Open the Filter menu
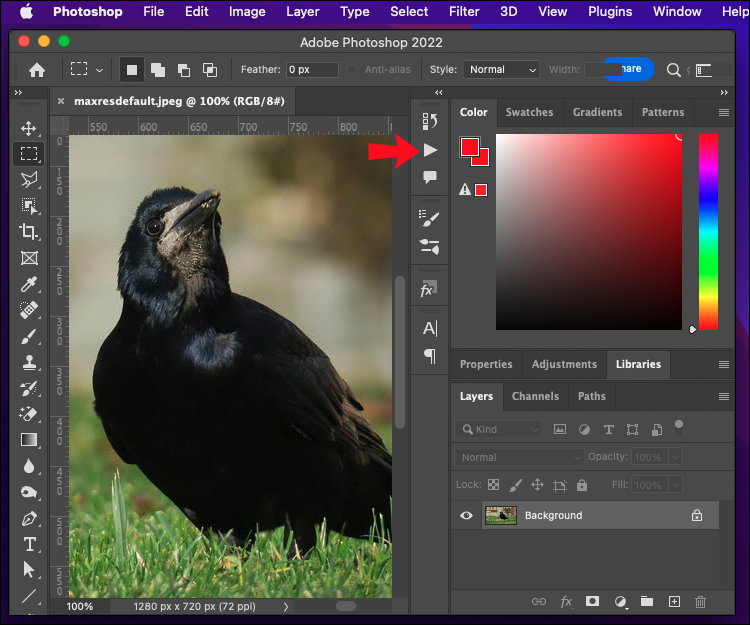Viewport: 750px width, 625px height. [463, 12]
